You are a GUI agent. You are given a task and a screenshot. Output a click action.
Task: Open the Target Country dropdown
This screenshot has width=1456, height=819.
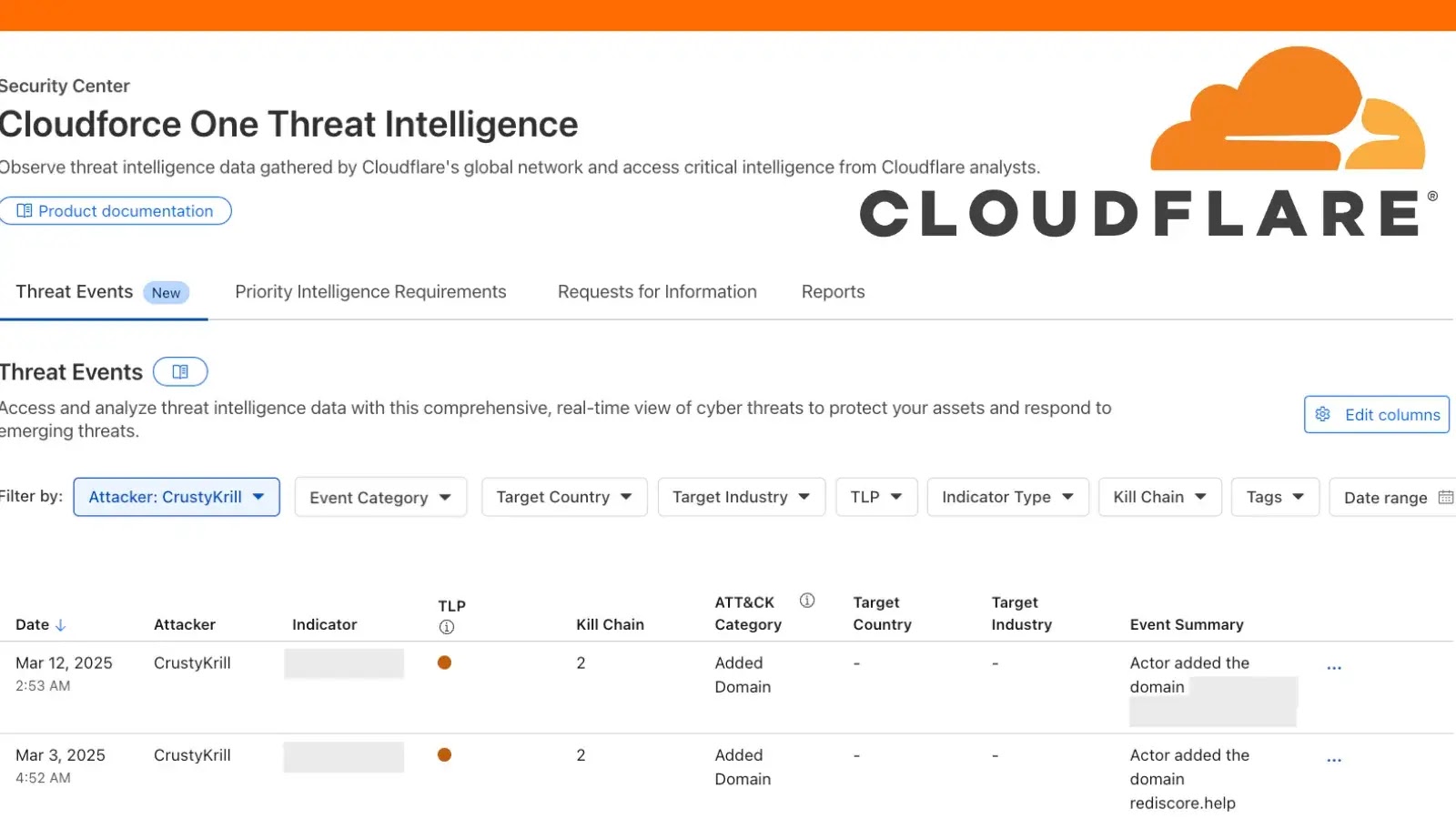564,497
